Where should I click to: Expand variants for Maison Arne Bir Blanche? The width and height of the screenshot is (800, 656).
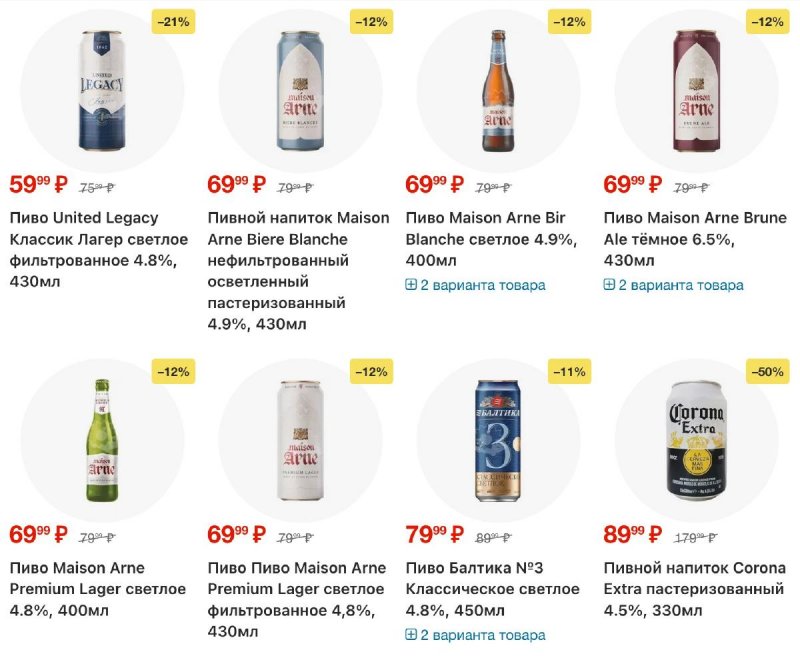click(x=475, y=285)
